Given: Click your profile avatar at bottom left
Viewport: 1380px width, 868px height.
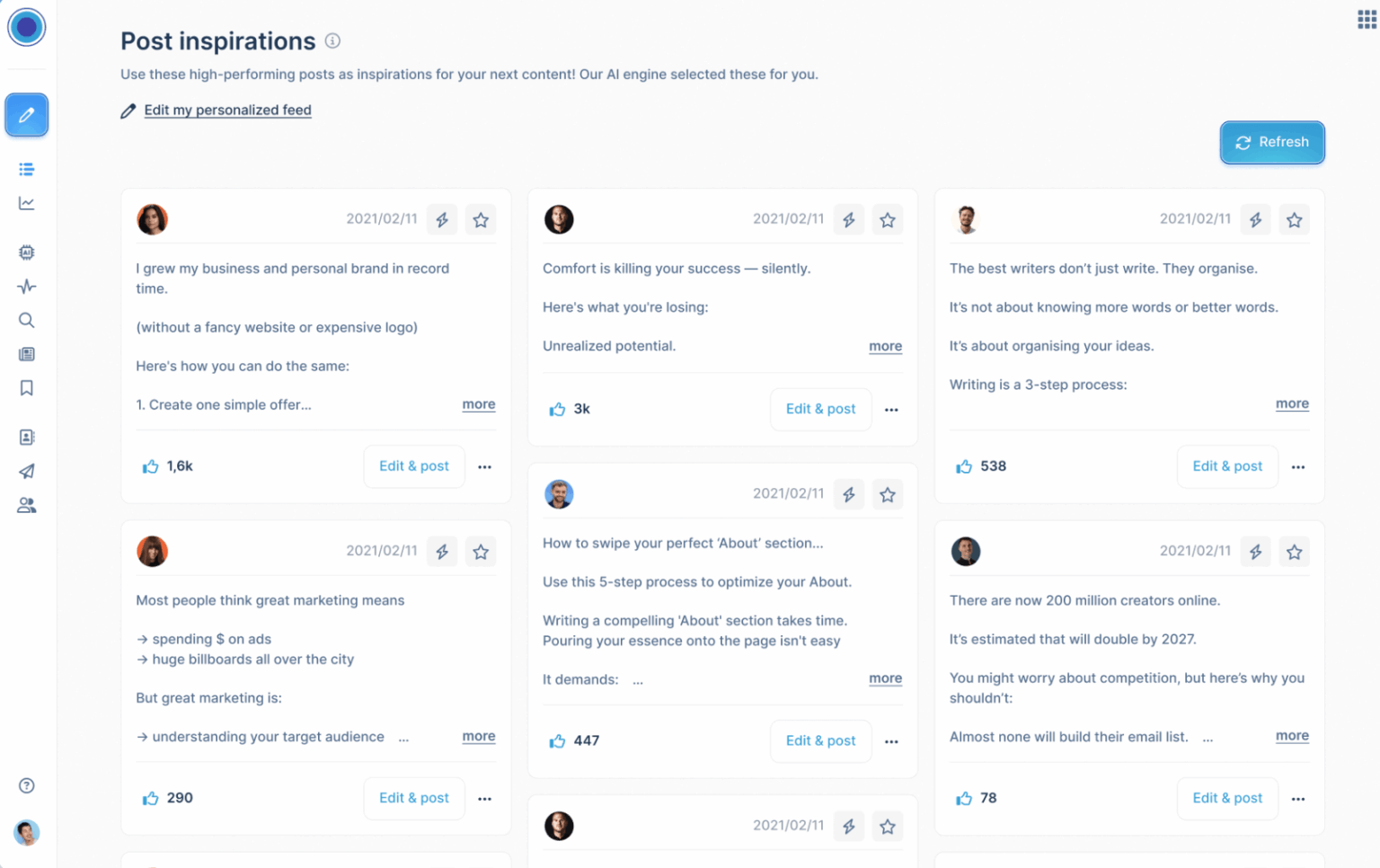Looking at the screenshot, I should coord(26,833).
